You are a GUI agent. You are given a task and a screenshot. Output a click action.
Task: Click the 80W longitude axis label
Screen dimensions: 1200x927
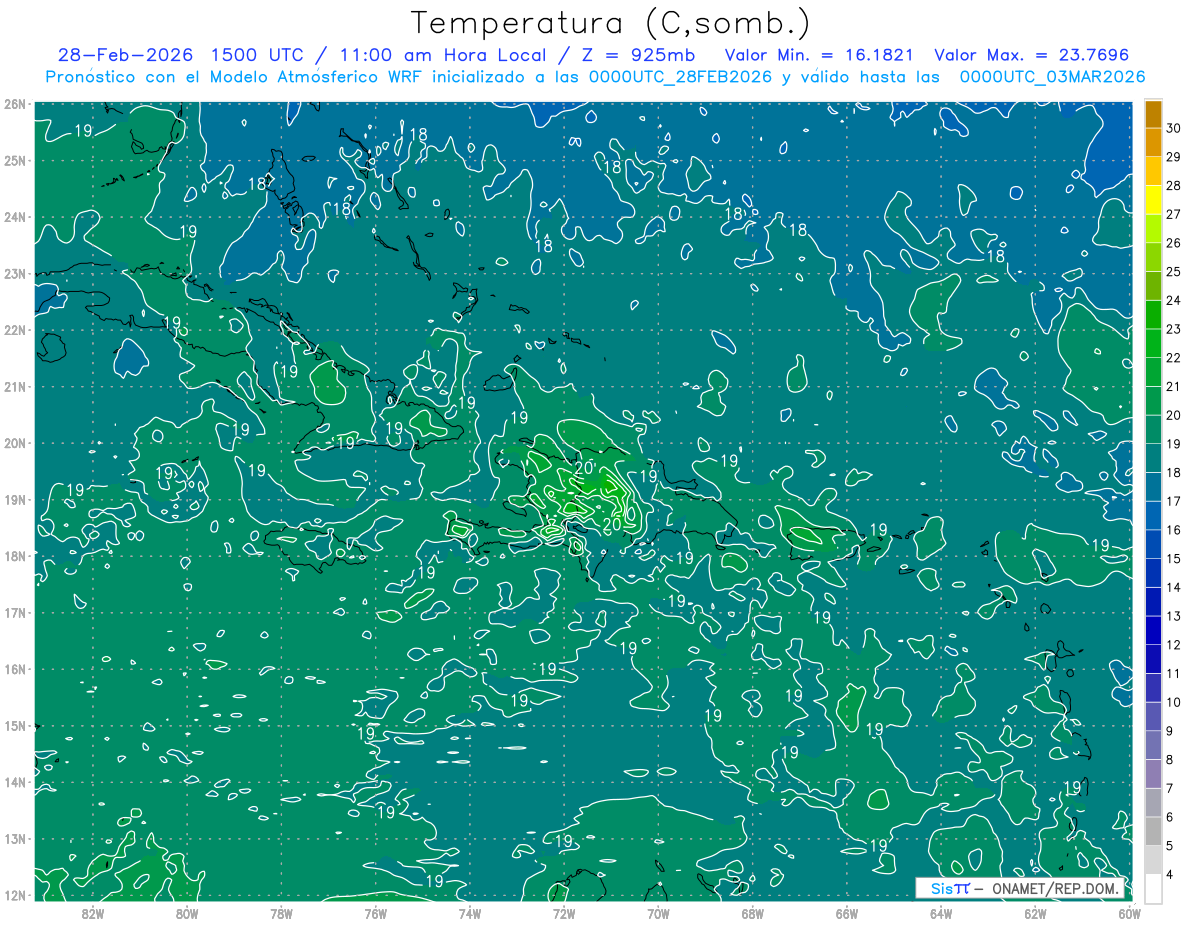click(x=187, y=913)
